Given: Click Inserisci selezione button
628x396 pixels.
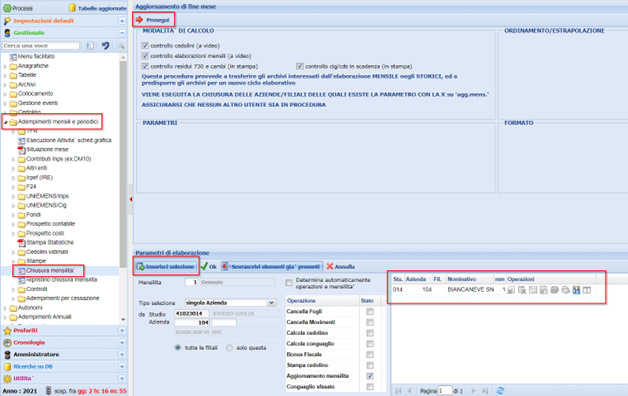Looking at the screenshot, I should point(166,267).
